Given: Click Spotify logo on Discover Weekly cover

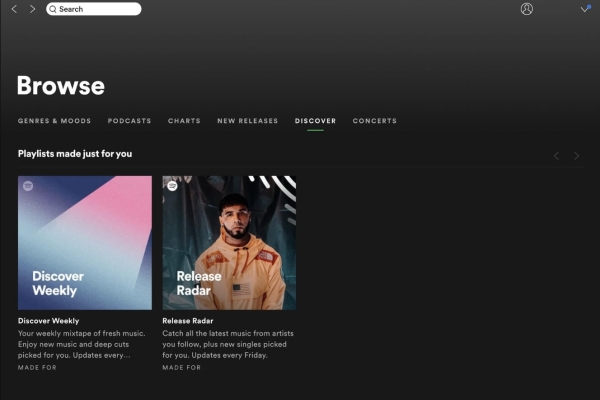Looking at the screenshot, I should pos(28,186).
